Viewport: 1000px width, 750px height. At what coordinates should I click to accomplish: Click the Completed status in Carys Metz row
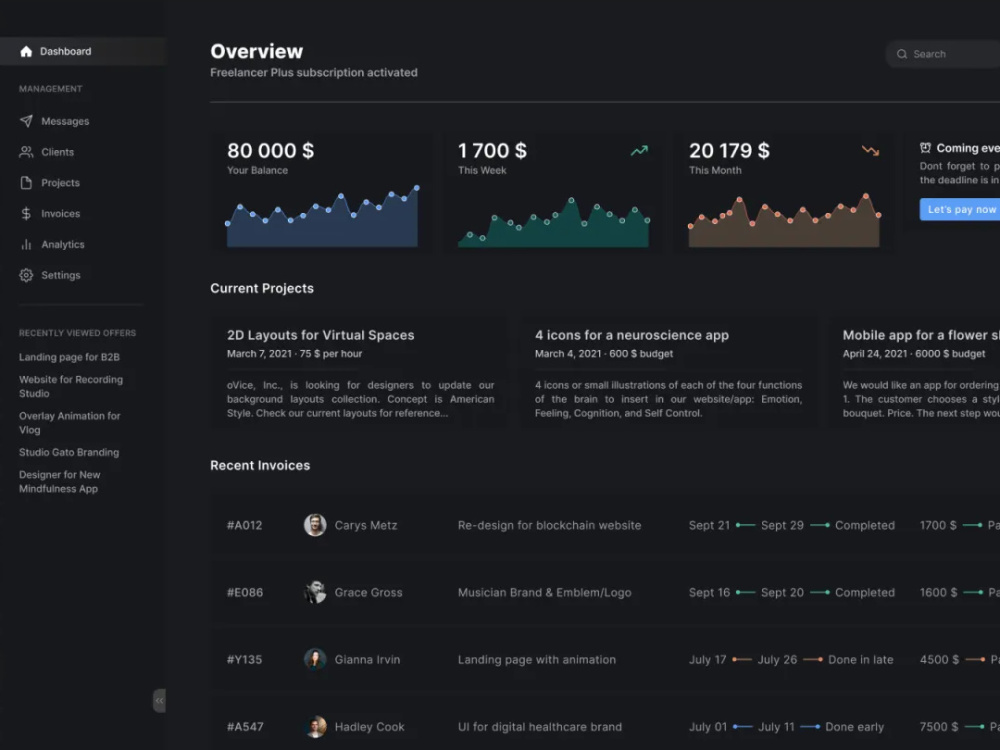[x=865, y=526]
